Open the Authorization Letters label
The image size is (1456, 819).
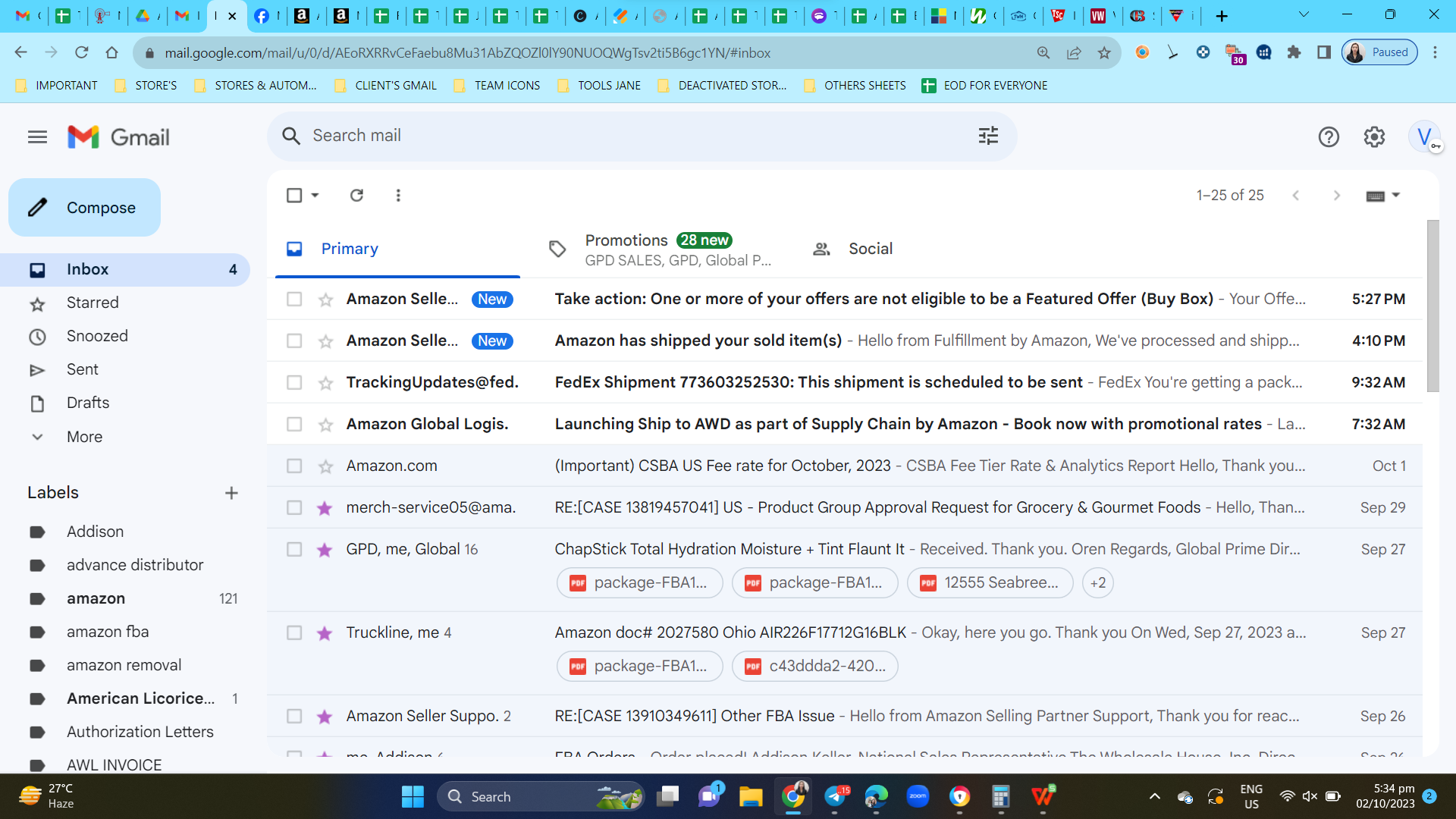click(140, 733)
